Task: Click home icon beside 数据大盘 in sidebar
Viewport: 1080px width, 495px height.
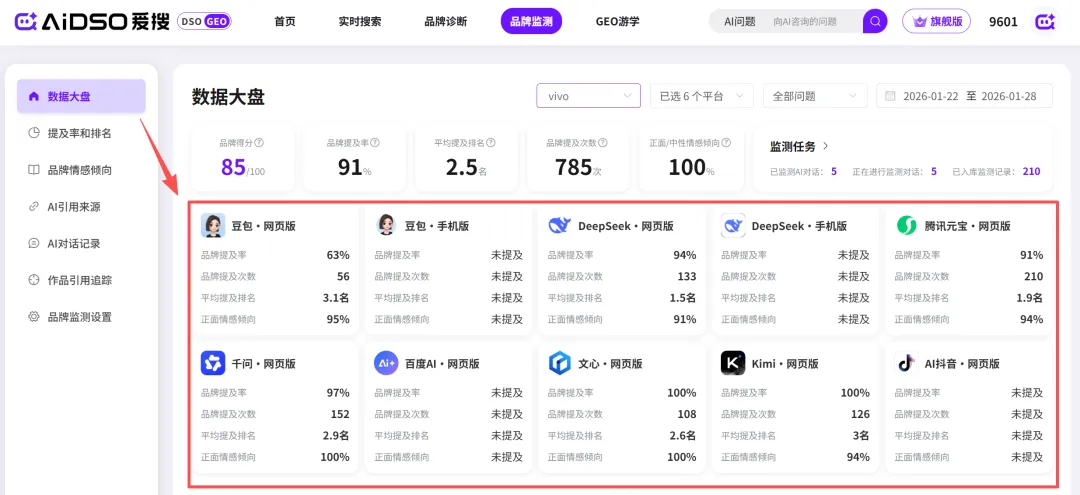Action: pos(33,96)
